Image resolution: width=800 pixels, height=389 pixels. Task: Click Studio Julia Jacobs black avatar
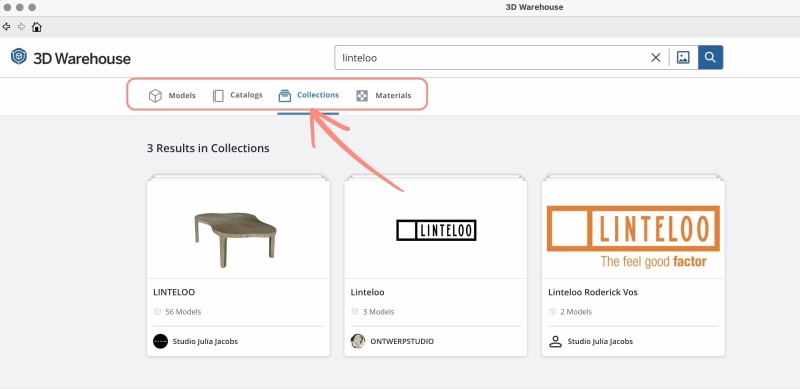click(x=160, y=341)
